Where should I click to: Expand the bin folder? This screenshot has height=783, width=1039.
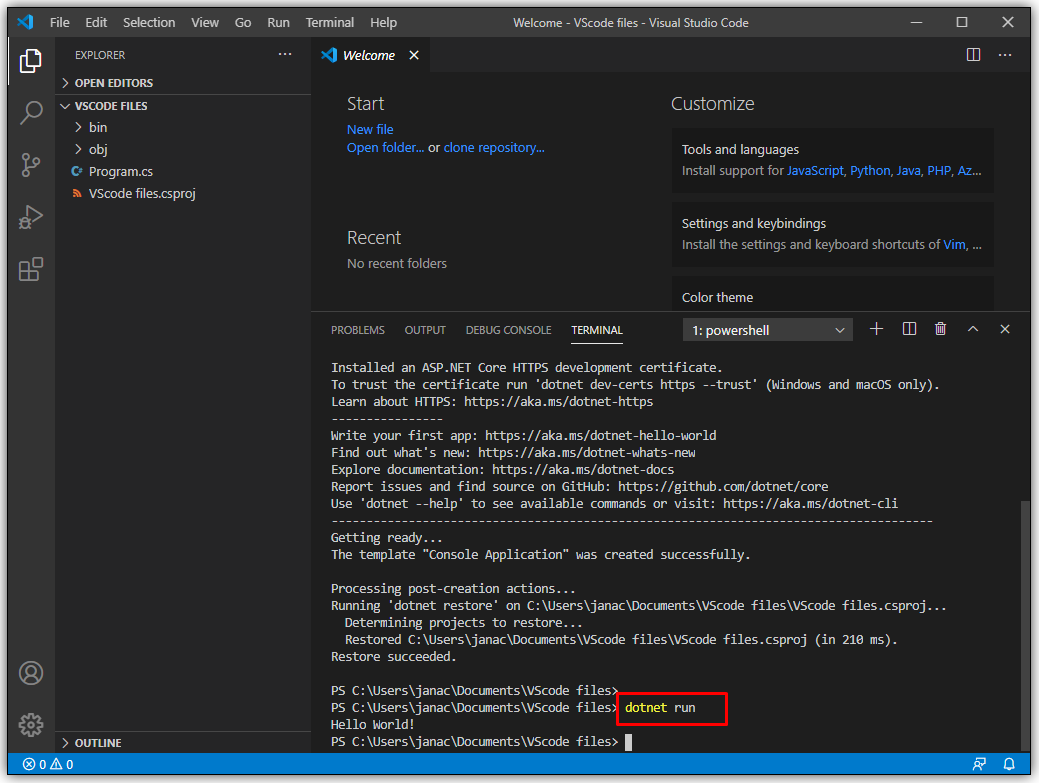(98, 127)
